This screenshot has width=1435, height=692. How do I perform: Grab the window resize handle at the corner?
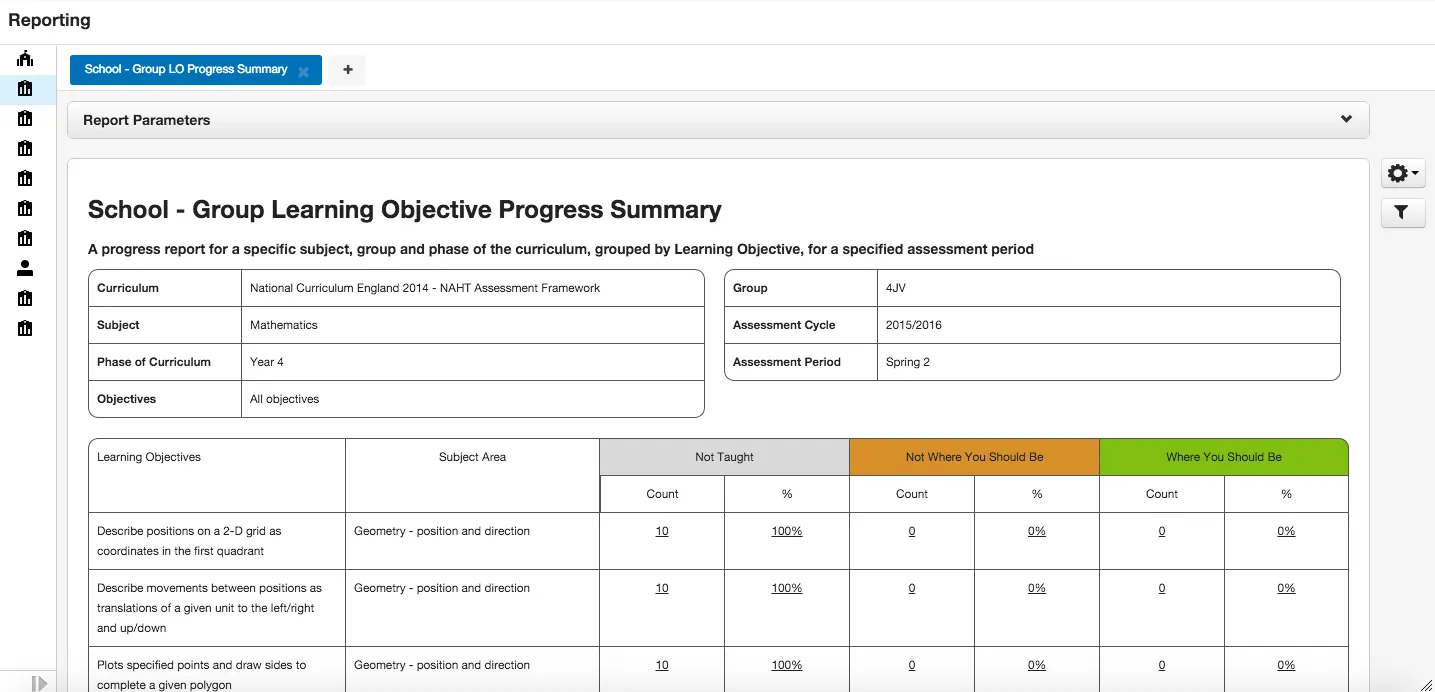tap(1426, 684)
